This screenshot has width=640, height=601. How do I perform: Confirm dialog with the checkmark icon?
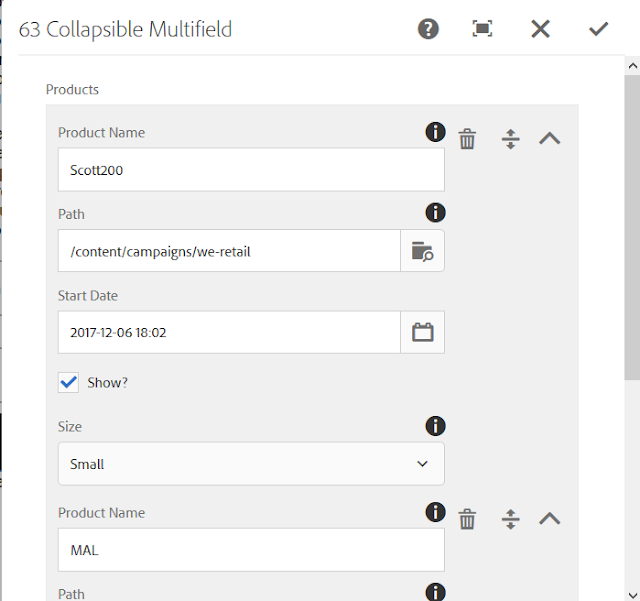[x=598, y=29]
